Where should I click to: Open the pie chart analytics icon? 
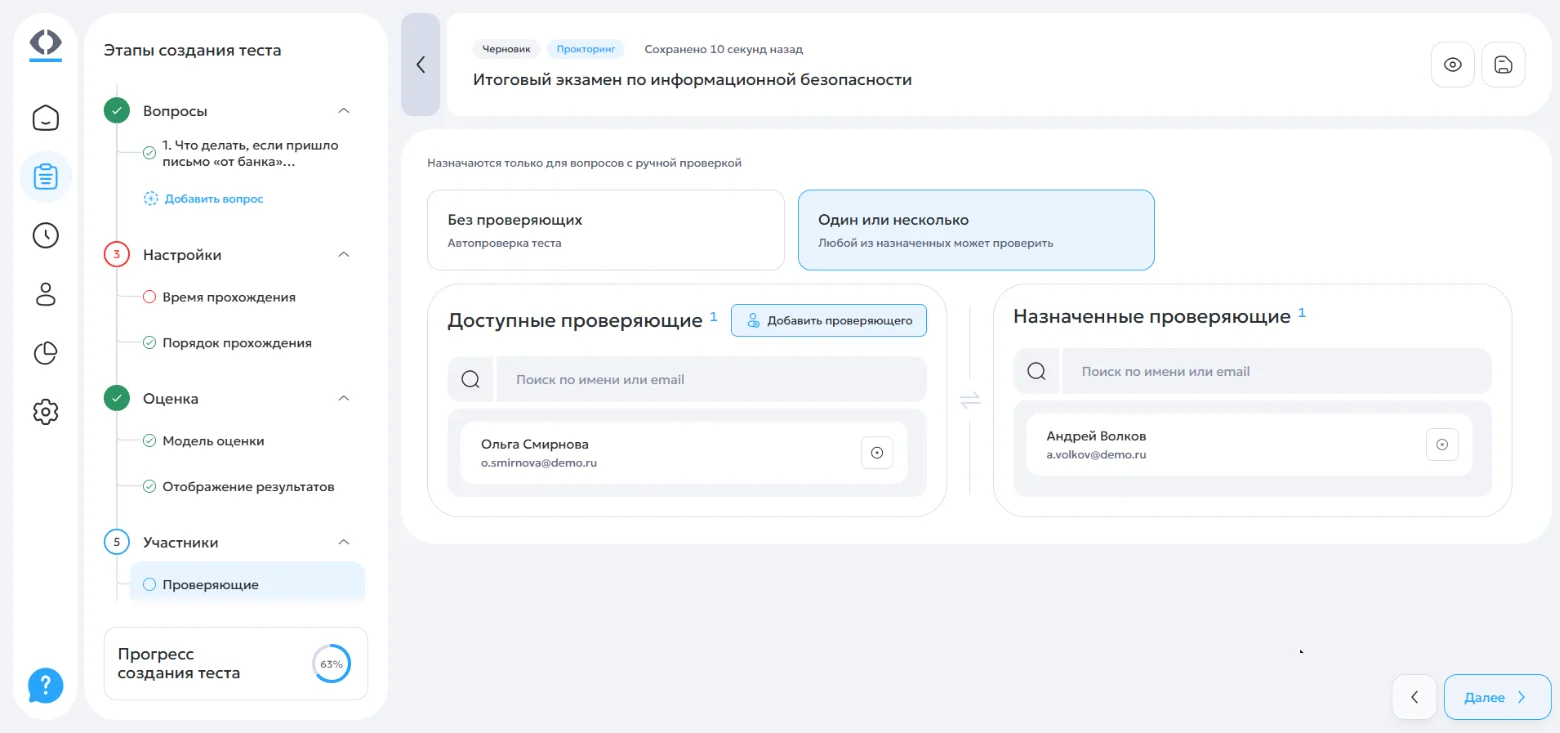(46, 353)
